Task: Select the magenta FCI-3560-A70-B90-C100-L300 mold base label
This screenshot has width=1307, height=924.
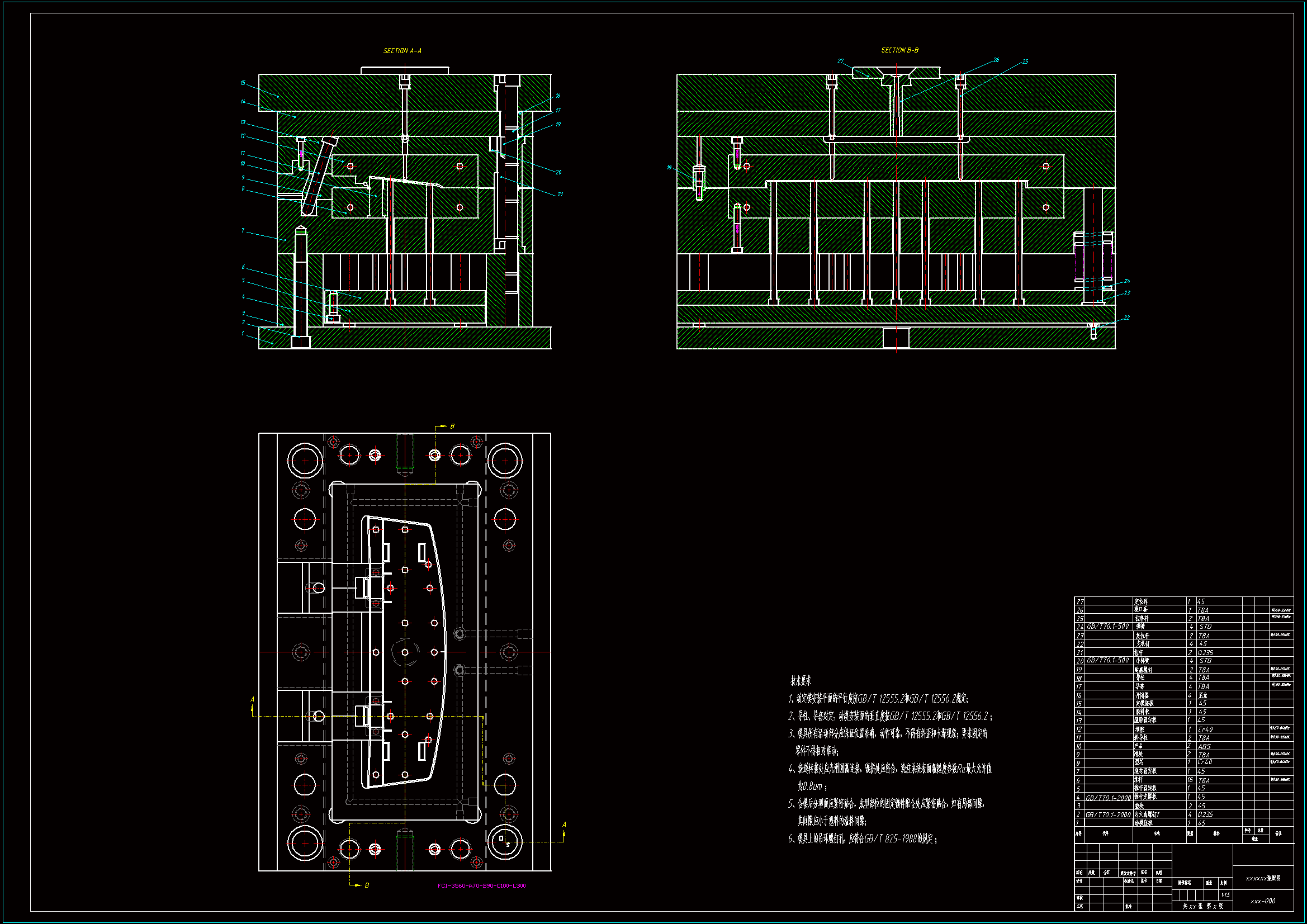Action: pyautogui.click(x=481, y=885)
